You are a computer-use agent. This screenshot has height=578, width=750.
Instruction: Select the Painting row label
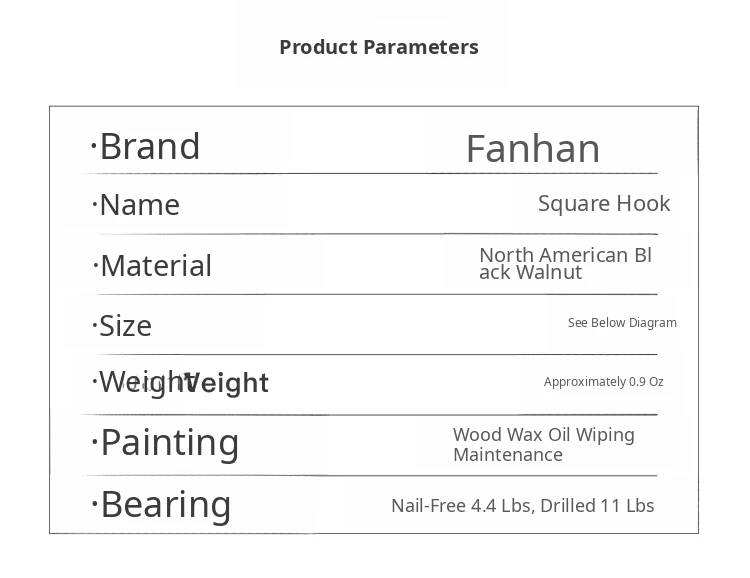[x=169, y=442]
